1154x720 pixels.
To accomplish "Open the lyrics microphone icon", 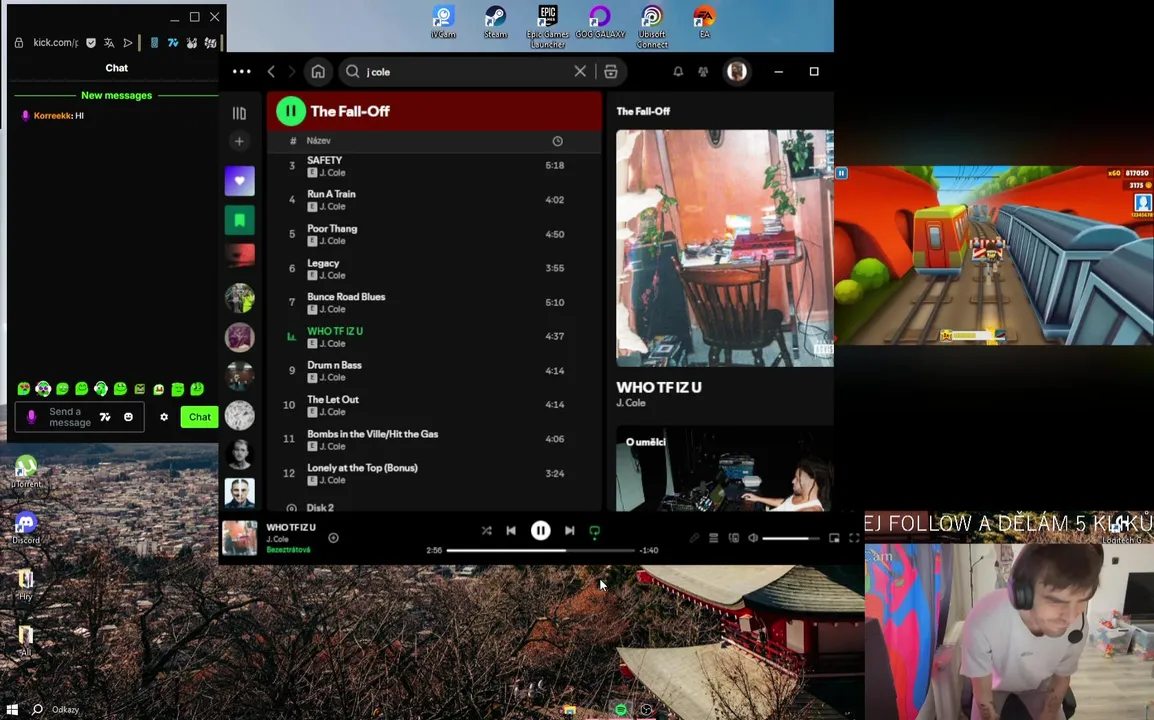I will tap(694, 538).
